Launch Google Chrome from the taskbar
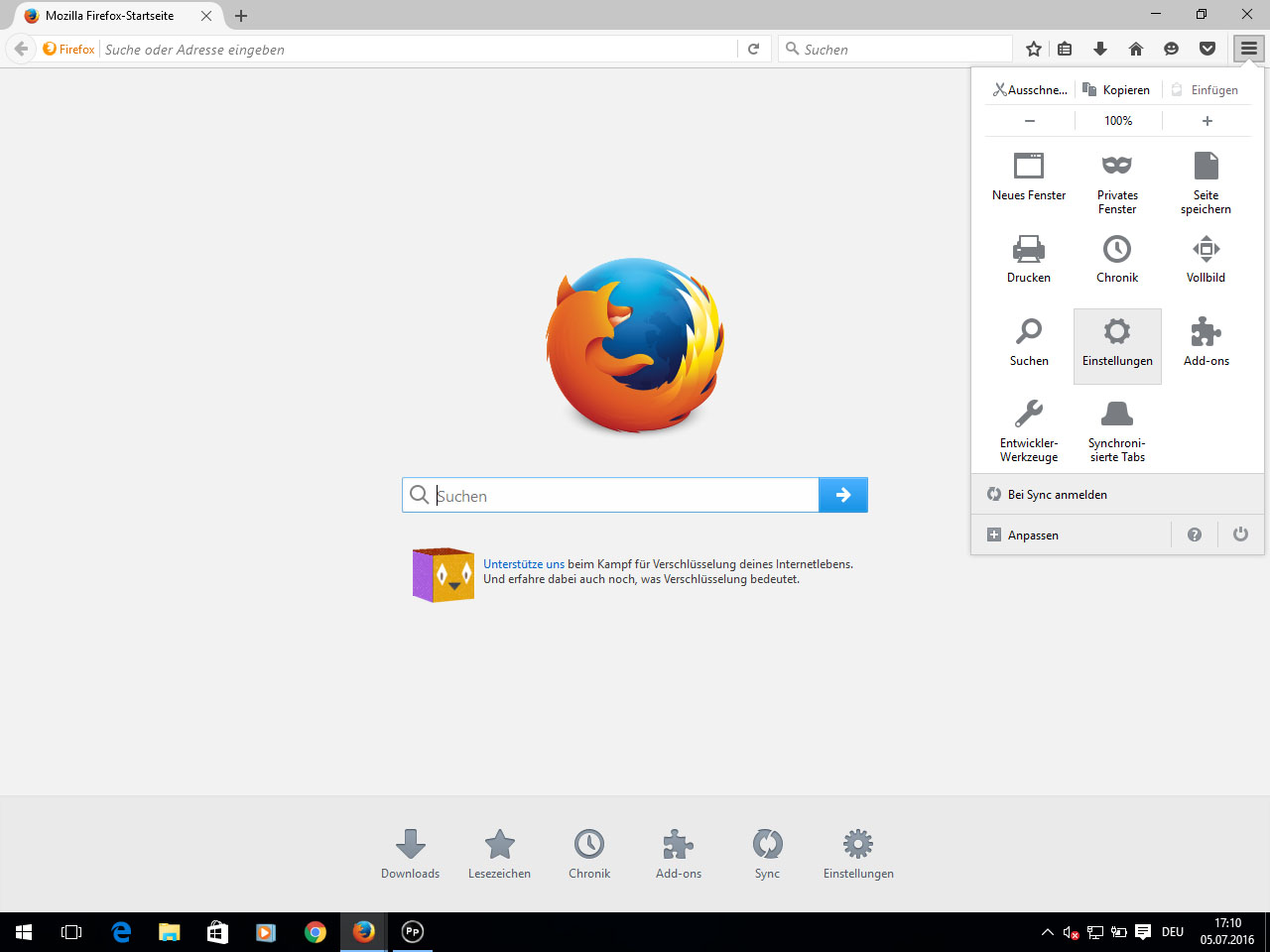 coord(316,932)
